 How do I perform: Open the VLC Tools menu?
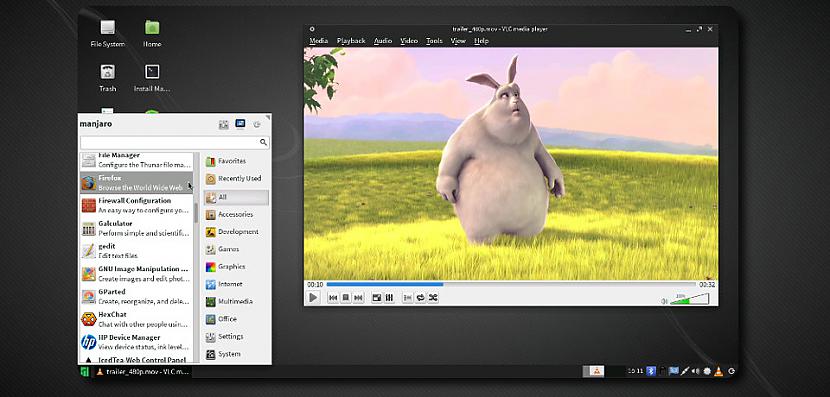[x=434, y=41]
